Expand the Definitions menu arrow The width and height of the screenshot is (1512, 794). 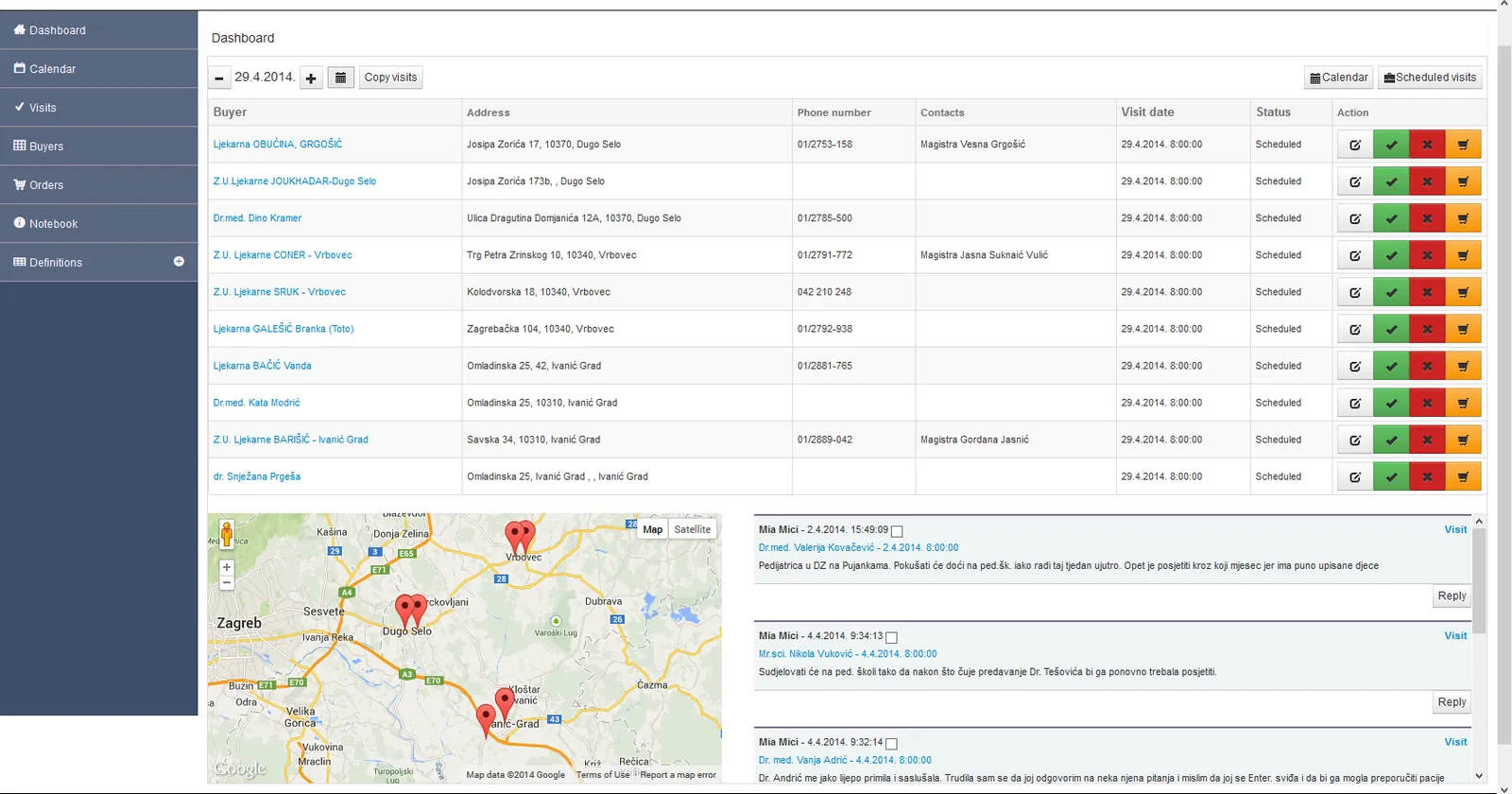click(x=179, y=262)
